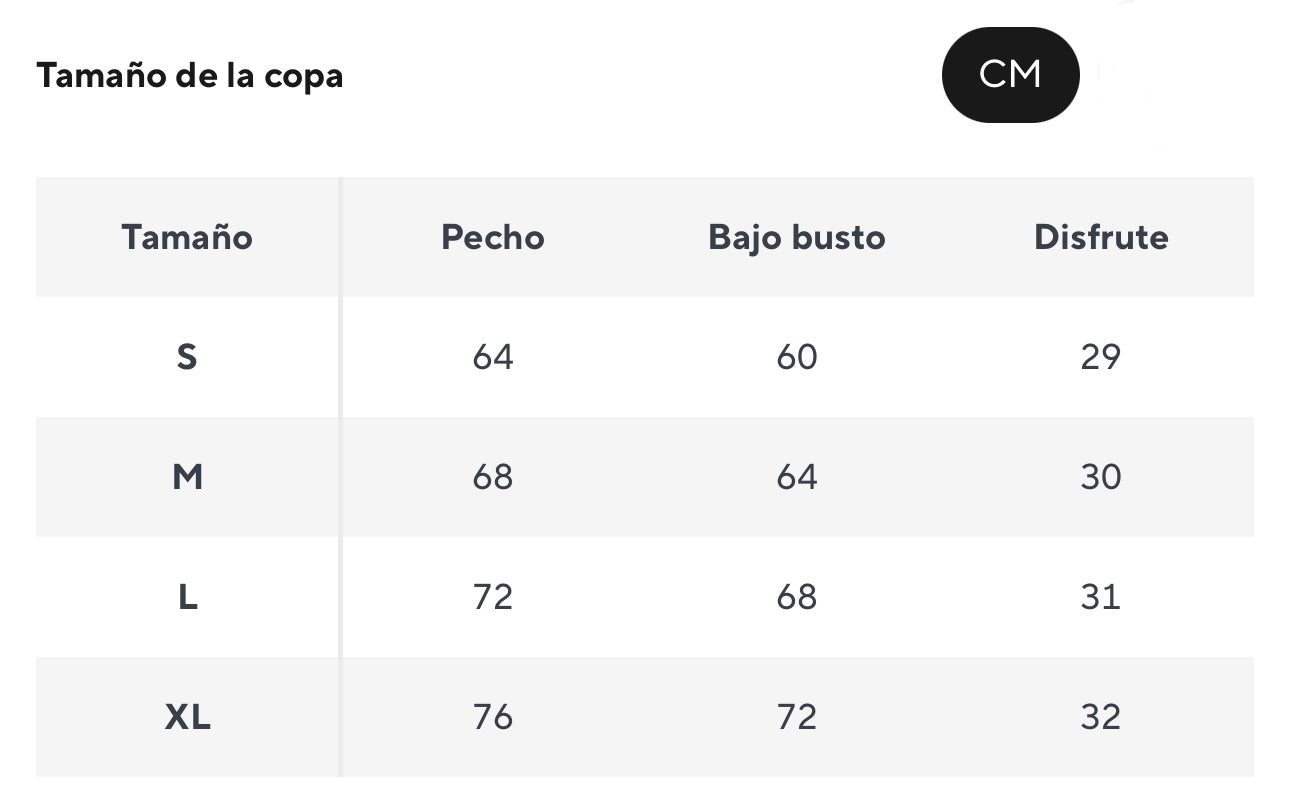1290x788 pixels.
Task: Click the Disfrute column header
Action: 1101,237
